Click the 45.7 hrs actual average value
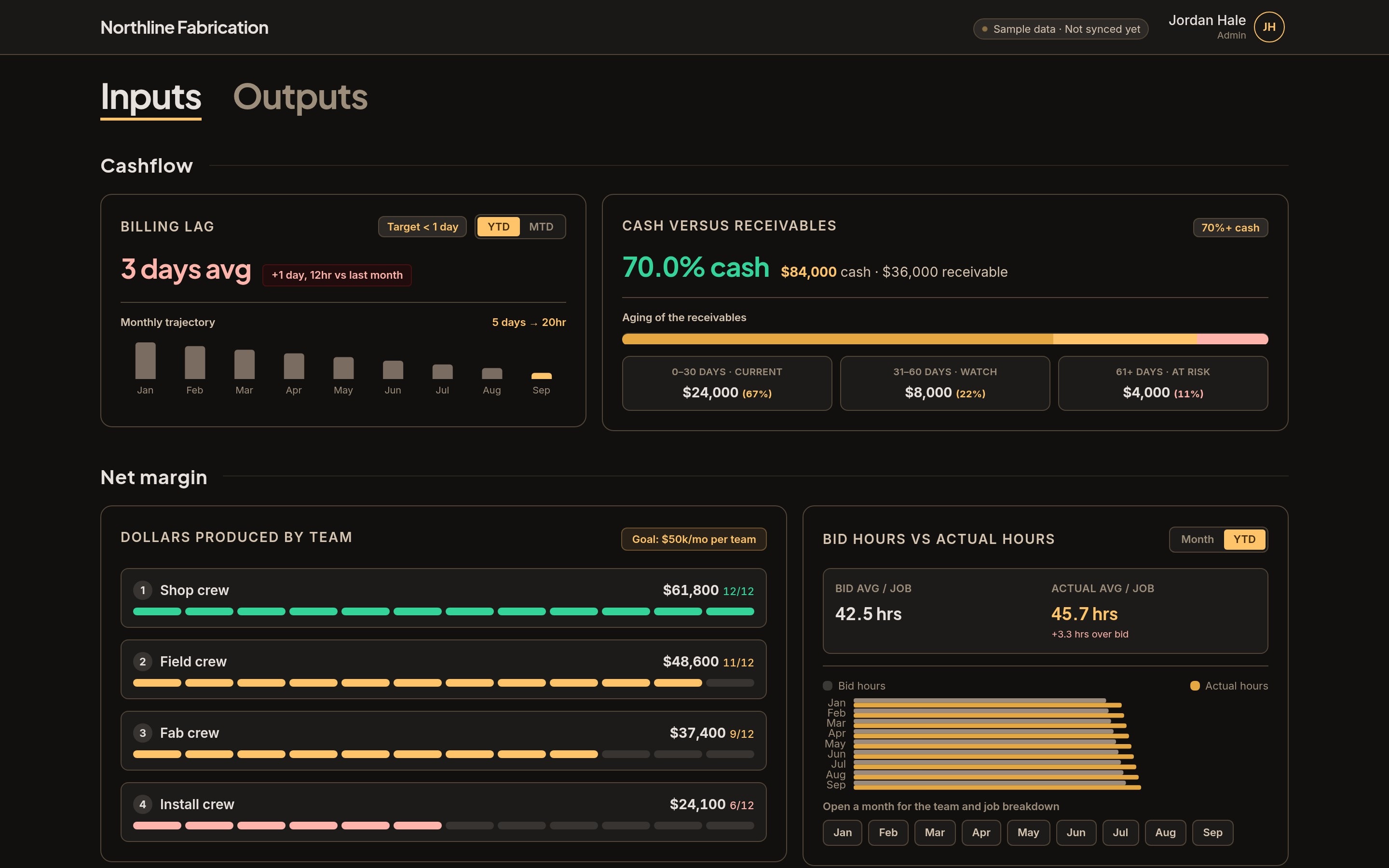Image resolution: width=1389 pixels, height=868 pixels. 1084,614
